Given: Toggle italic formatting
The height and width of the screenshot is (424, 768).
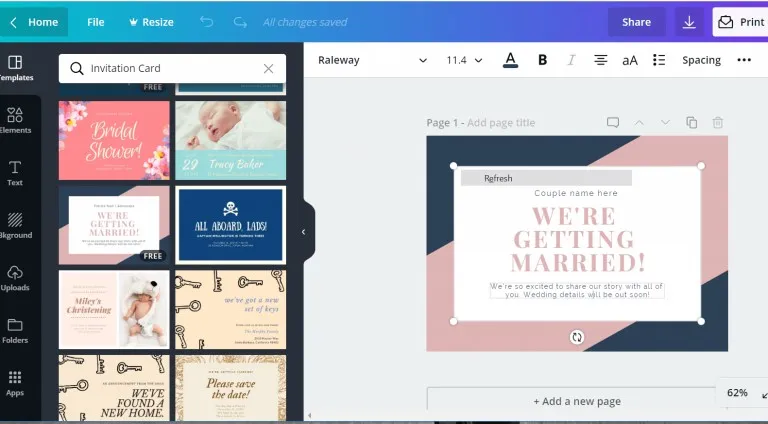Looking at the screenshot, I should [x=571, y=60].
